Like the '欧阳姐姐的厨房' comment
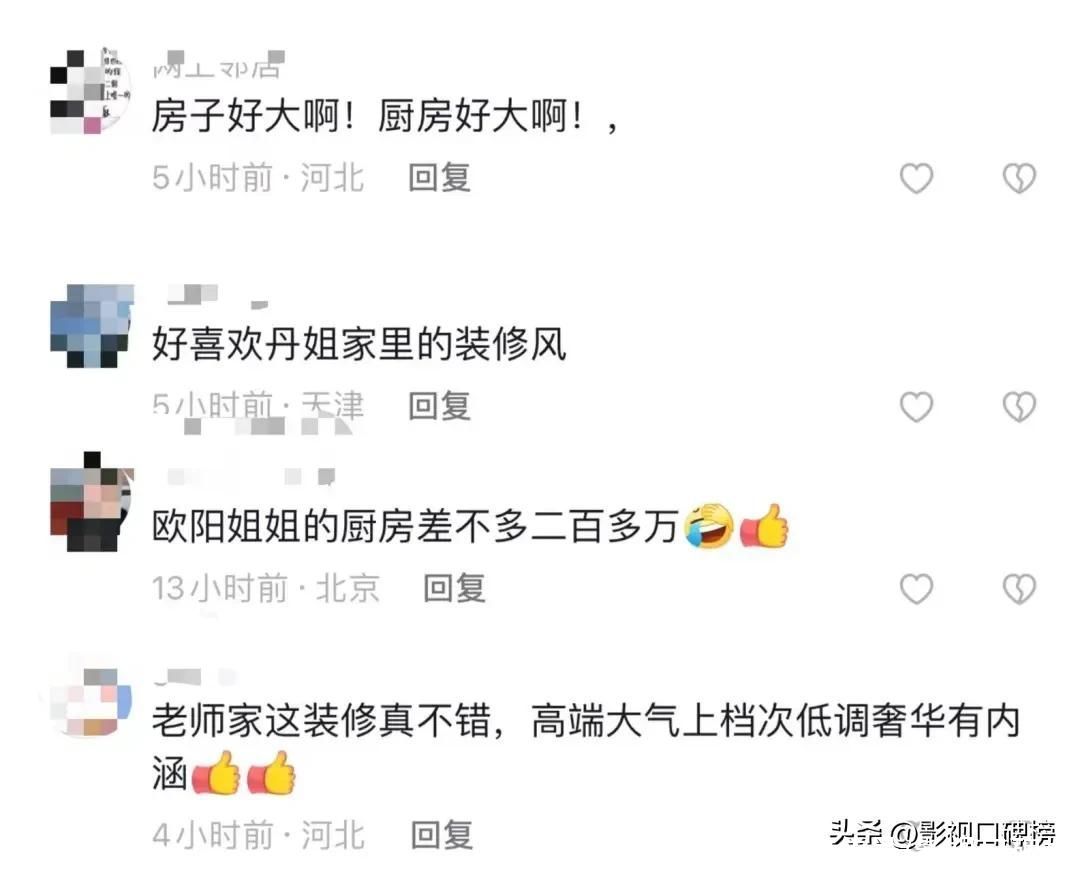The height and width of the screenshot is (871, 1080). tap(916, 589)
